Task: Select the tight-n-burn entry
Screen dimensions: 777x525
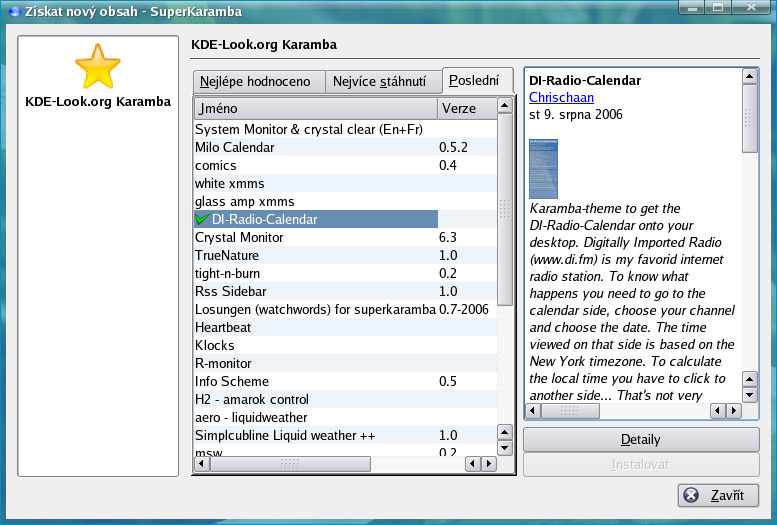Action: click(x=345, y=273)
